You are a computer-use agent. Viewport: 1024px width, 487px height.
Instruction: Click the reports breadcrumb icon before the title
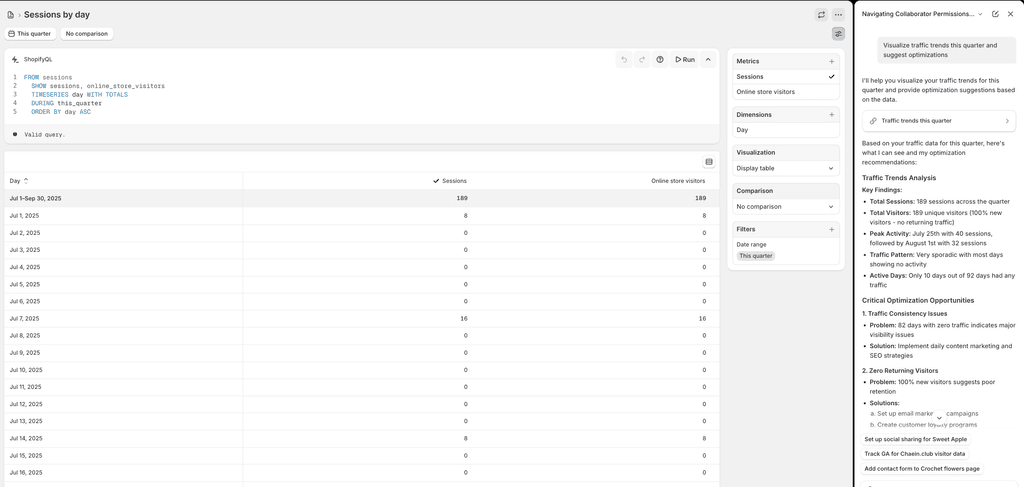click(10, 14)
